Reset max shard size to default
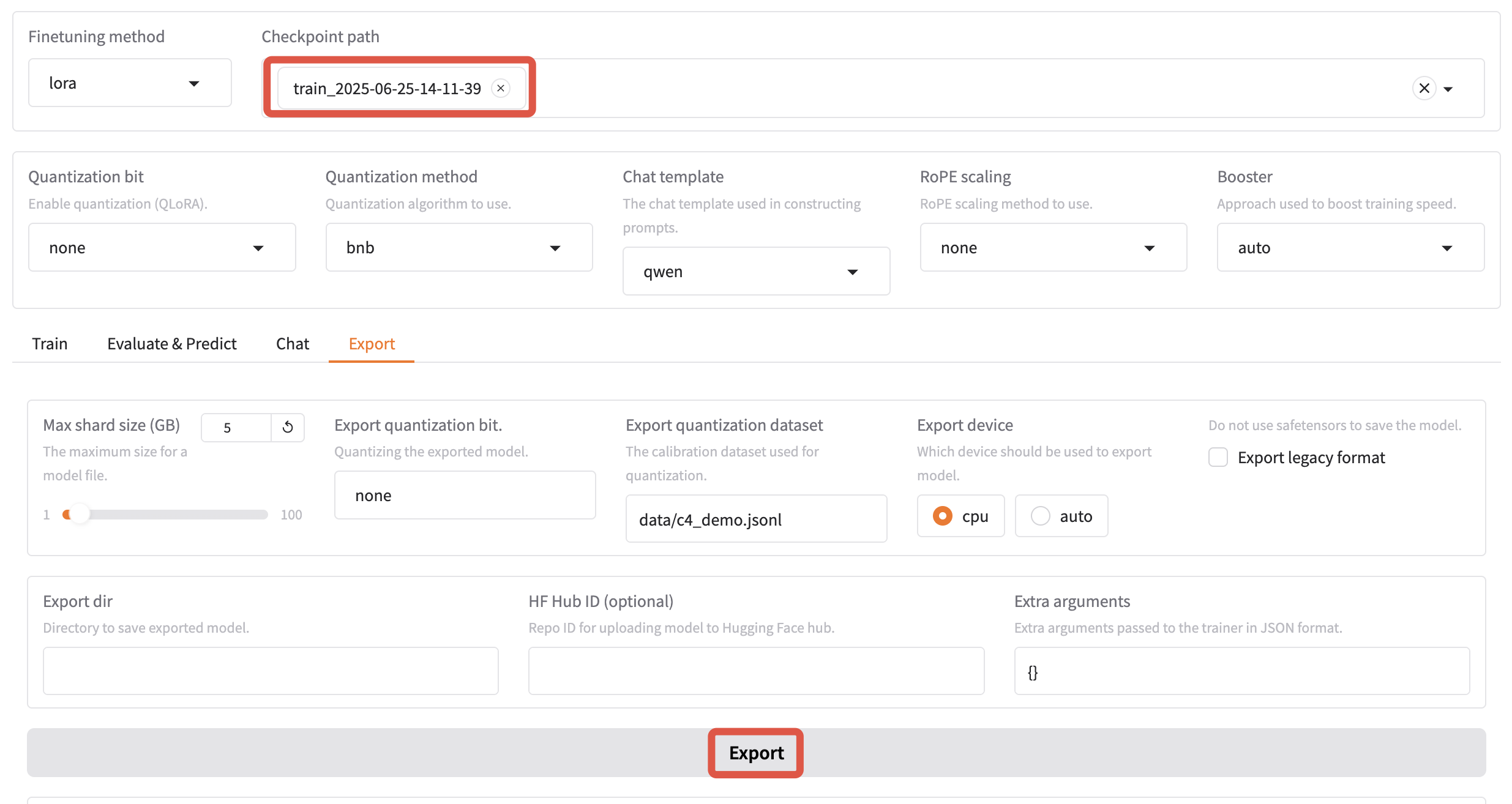 [x=288, y=427]
